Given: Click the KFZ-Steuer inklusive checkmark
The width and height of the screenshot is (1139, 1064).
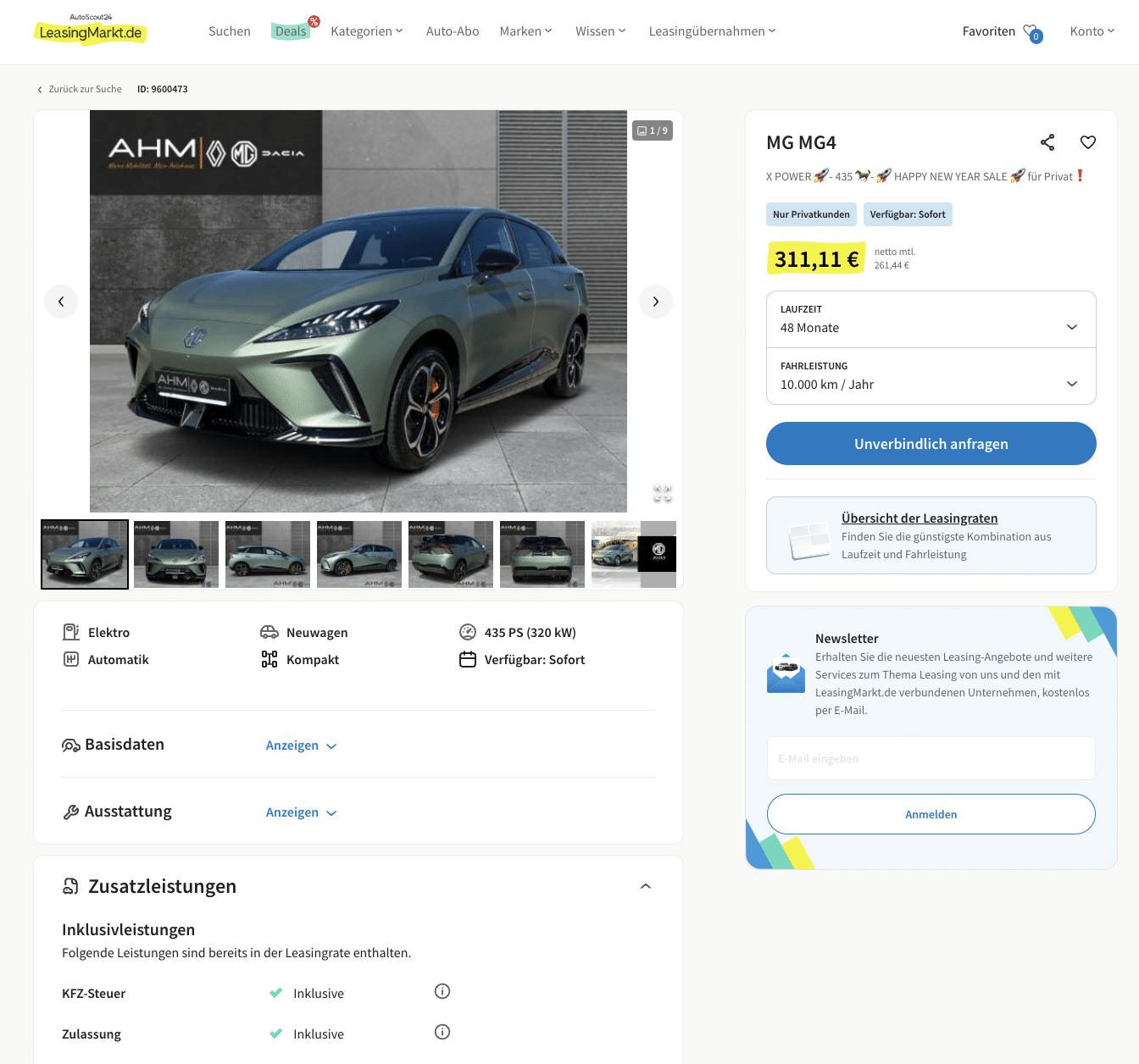Looking at the screenshot, I should 275,993.
